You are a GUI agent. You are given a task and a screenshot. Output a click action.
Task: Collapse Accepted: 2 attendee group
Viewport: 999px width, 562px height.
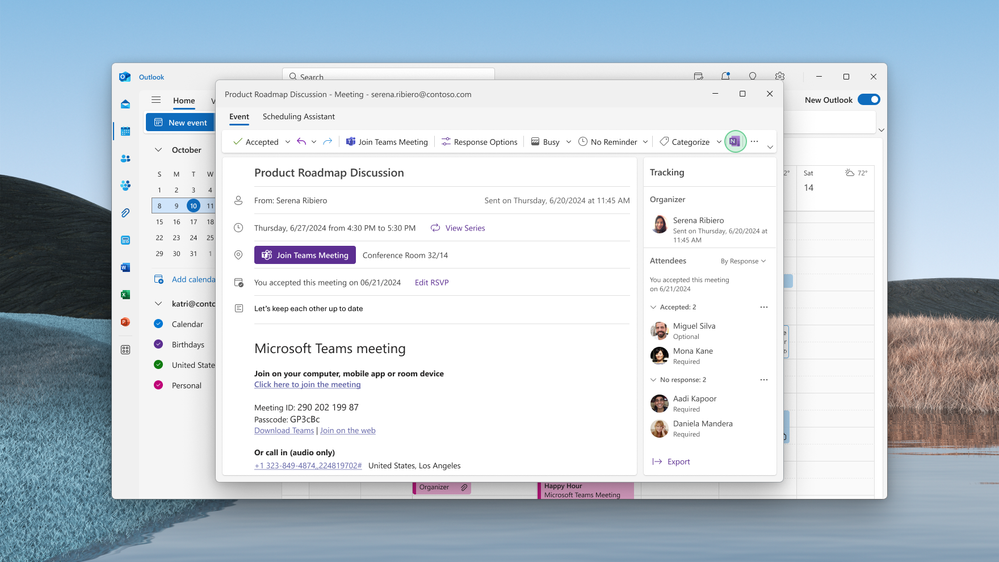click(653, 307)
